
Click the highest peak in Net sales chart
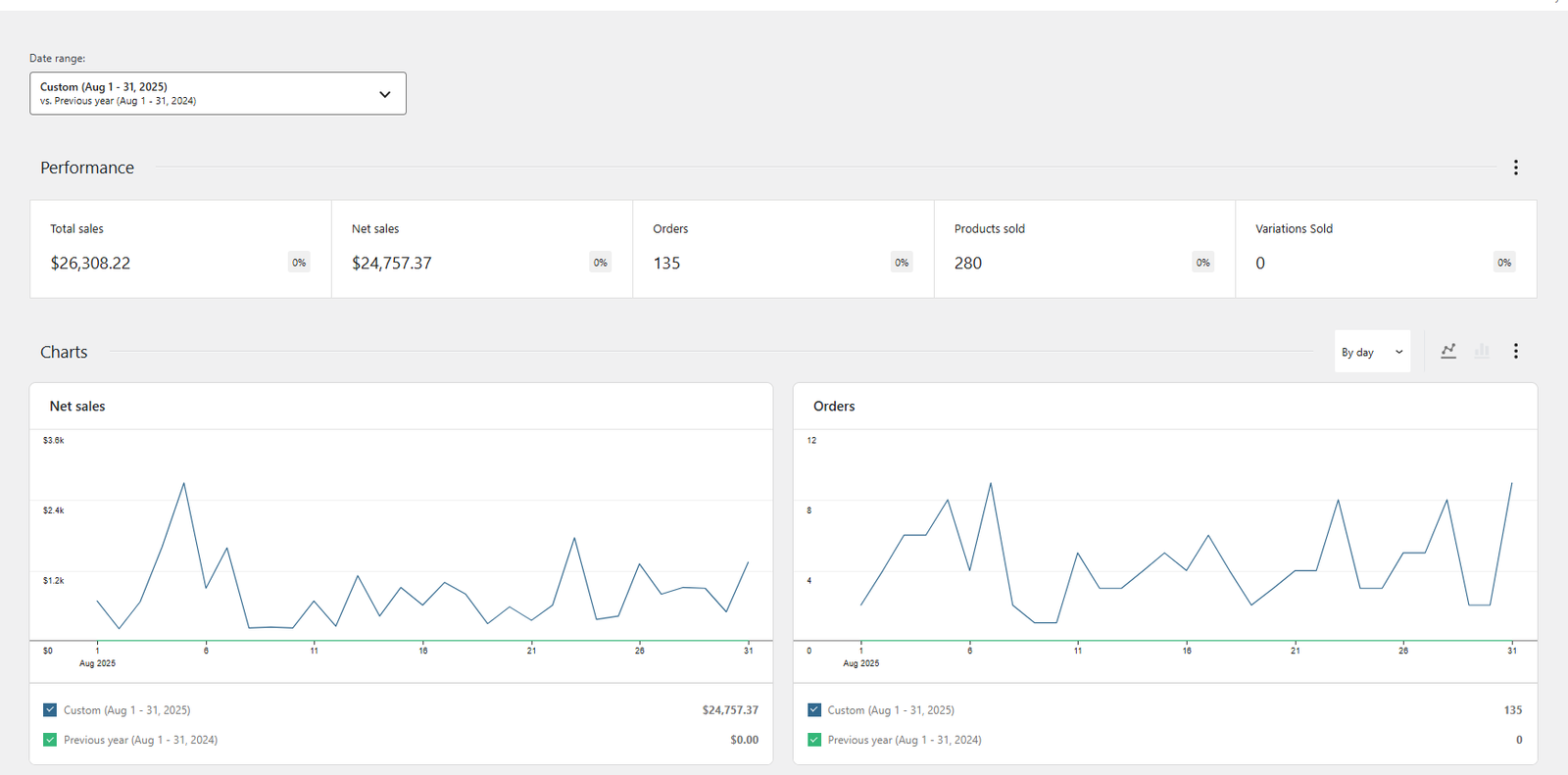(184, 483)
